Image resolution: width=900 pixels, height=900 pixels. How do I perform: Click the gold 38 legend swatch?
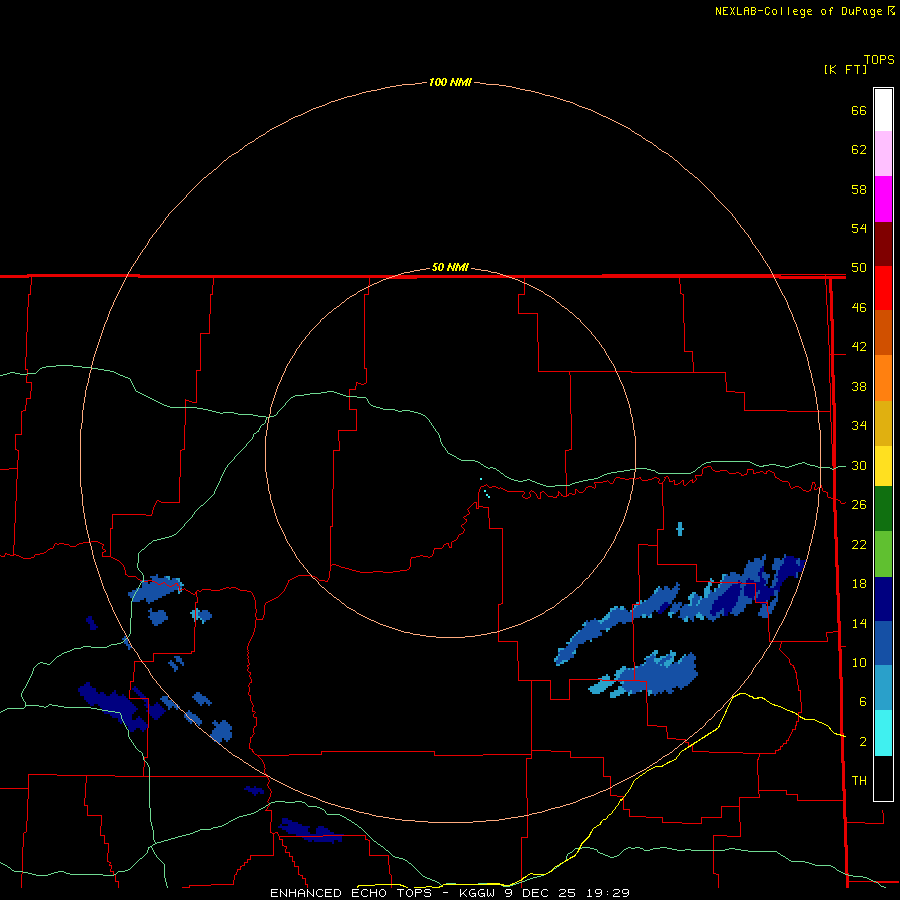(883, 424)
